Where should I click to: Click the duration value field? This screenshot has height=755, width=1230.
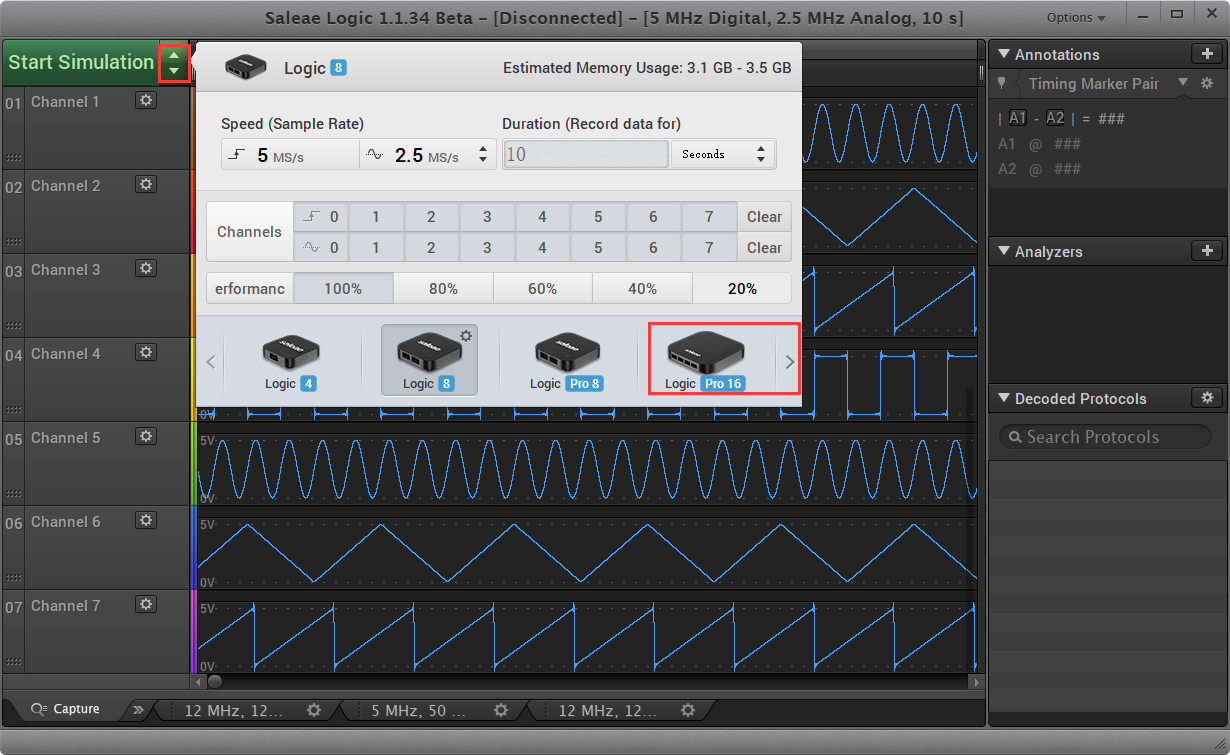[586, 154]
